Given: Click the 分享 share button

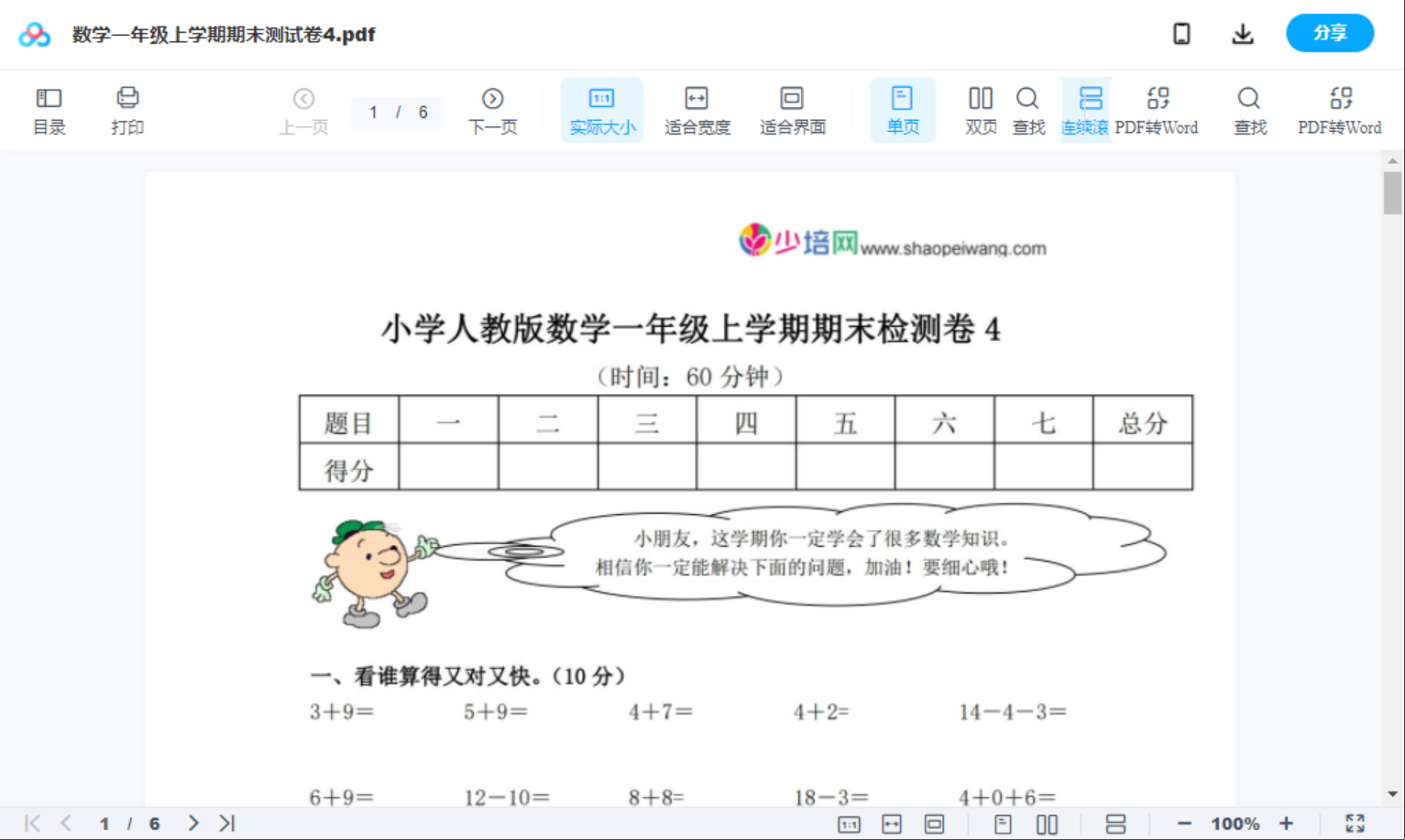Looking at the screenshot, I should click(x=1330, y=33).
